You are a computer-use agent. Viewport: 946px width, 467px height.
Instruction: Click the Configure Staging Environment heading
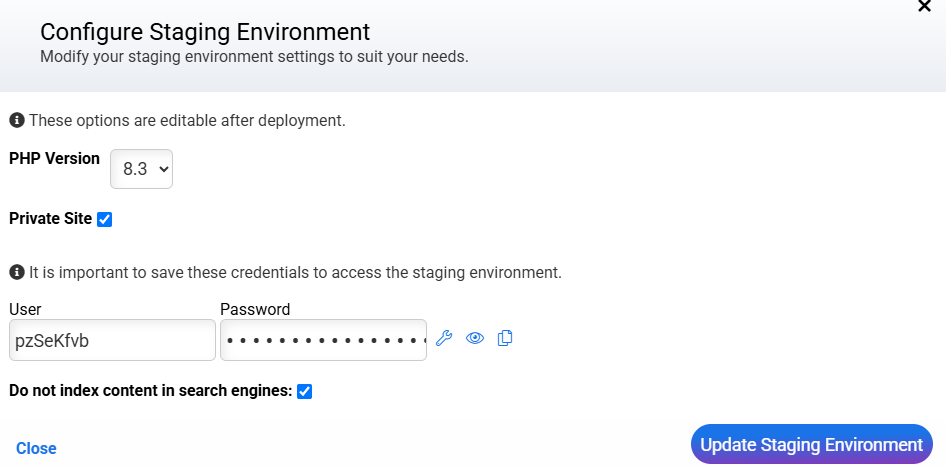[x=205, y=32]
